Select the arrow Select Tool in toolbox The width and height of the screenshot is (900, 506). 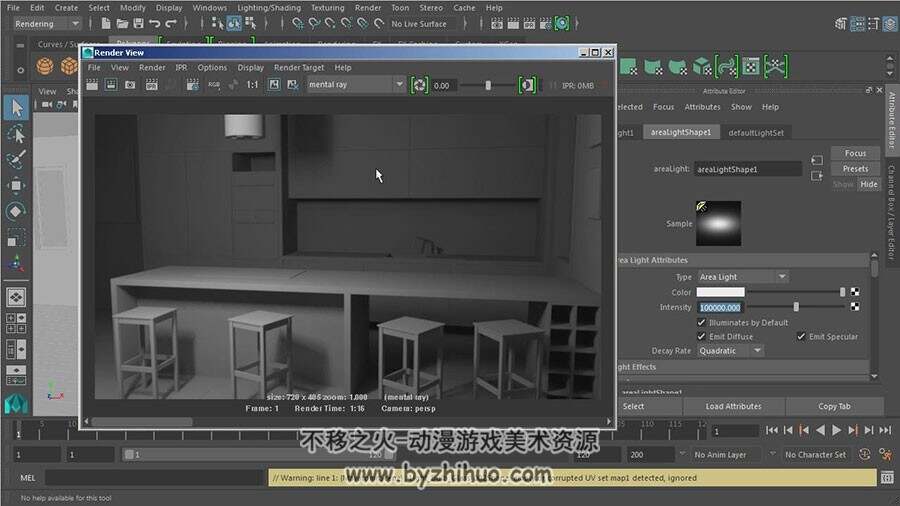click(16, 108)
